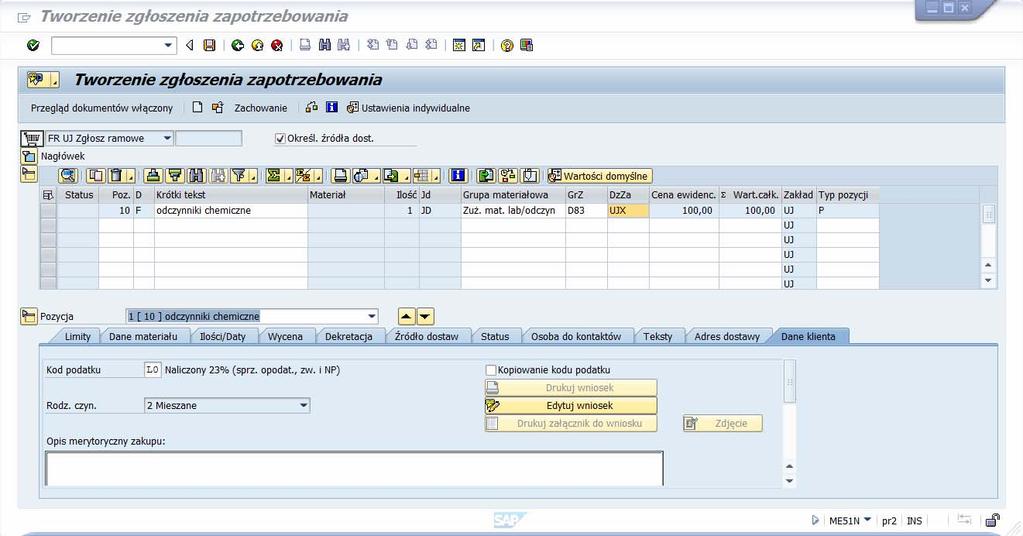This screenshot has height=536, width=1023.
Task: Enable the Kopiowanie kodu podatku checkbox
Action: (x=491, y=370)
